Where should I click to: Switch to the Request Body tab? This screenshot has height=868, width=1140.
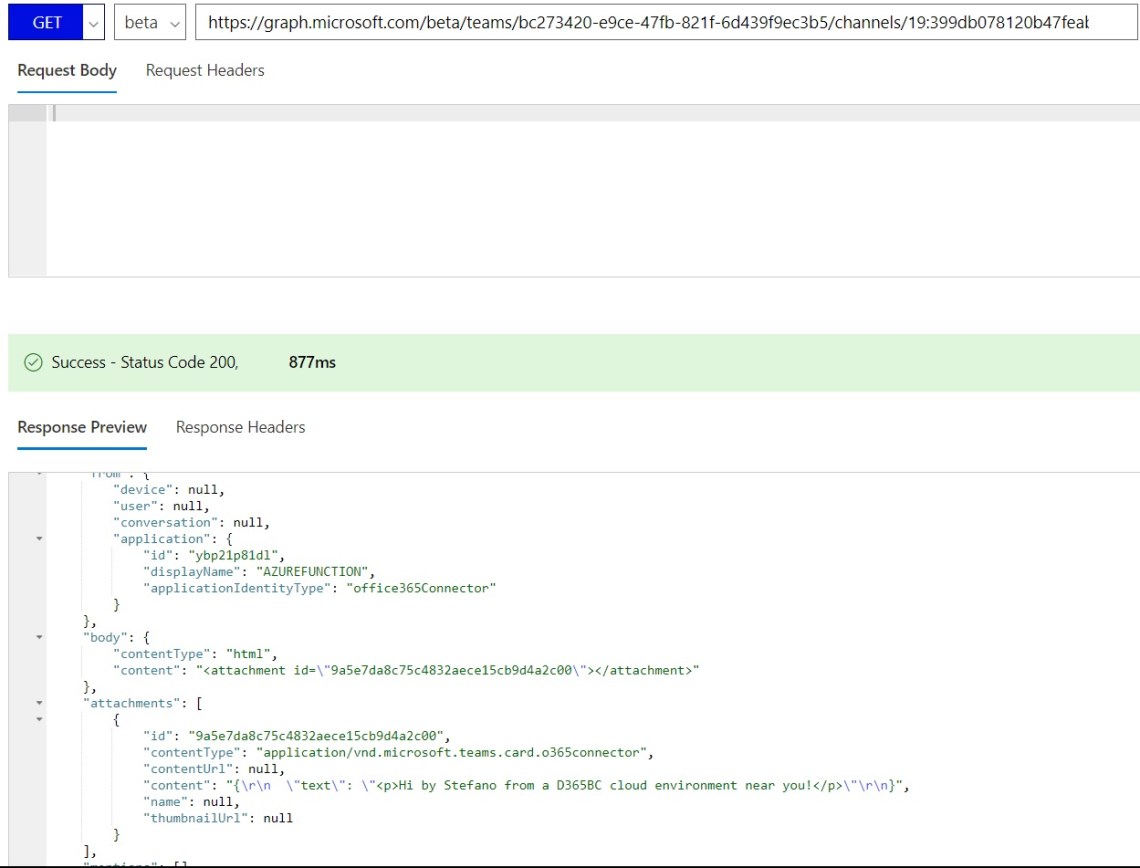[x=67, y=70]
